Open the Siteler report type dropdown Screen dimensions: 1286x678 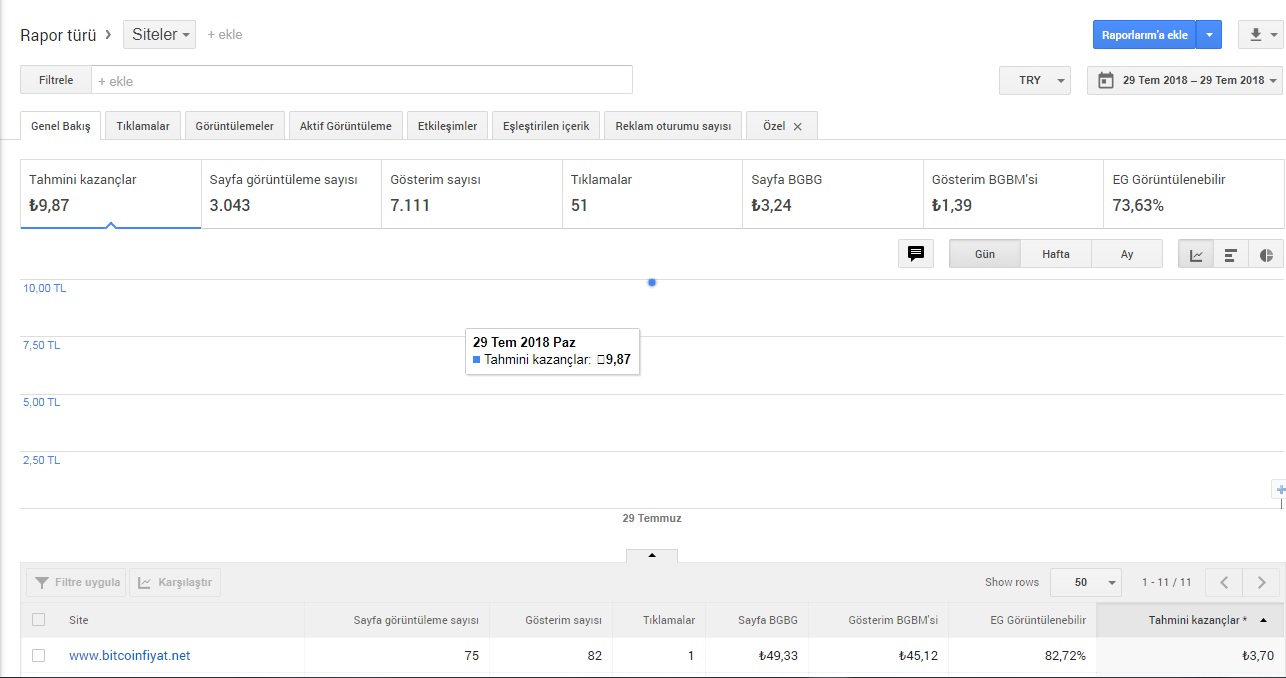(160, 34)
